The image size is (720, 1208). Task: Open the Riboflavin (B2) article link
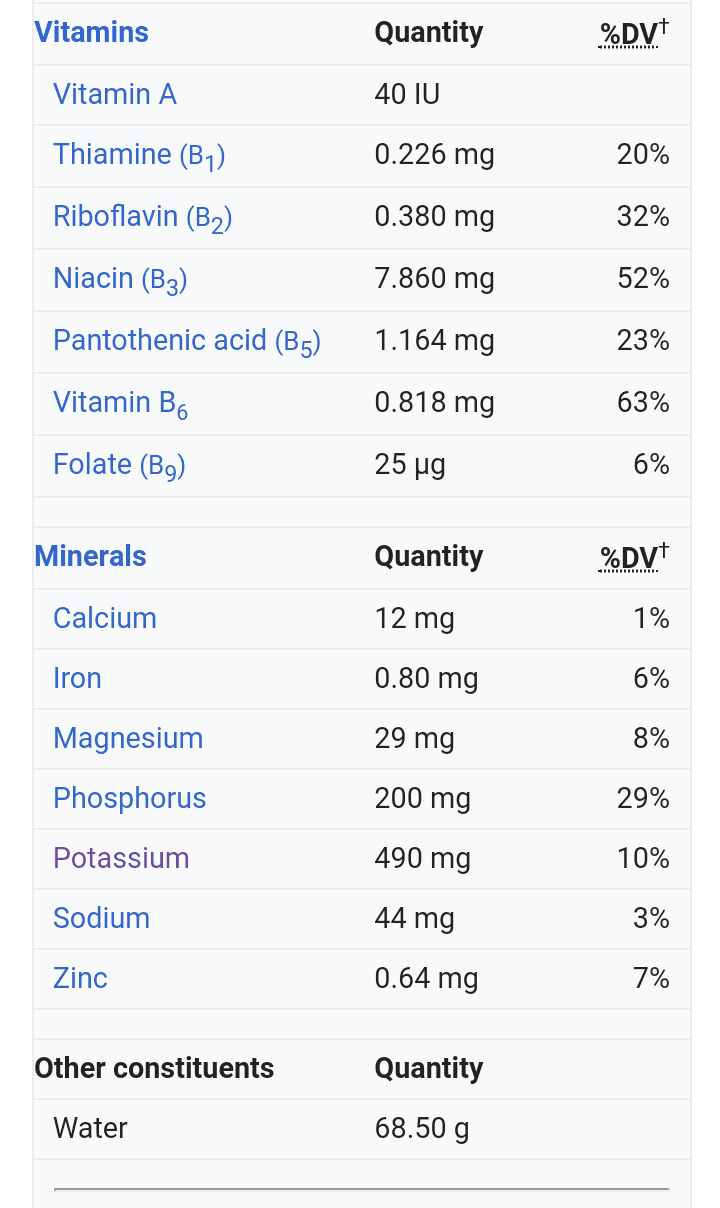[143, 217]
